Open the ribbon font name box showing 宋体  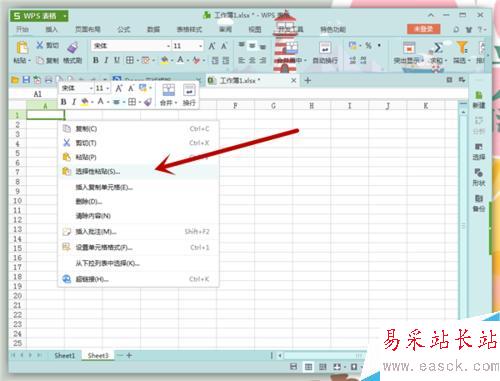131,46
